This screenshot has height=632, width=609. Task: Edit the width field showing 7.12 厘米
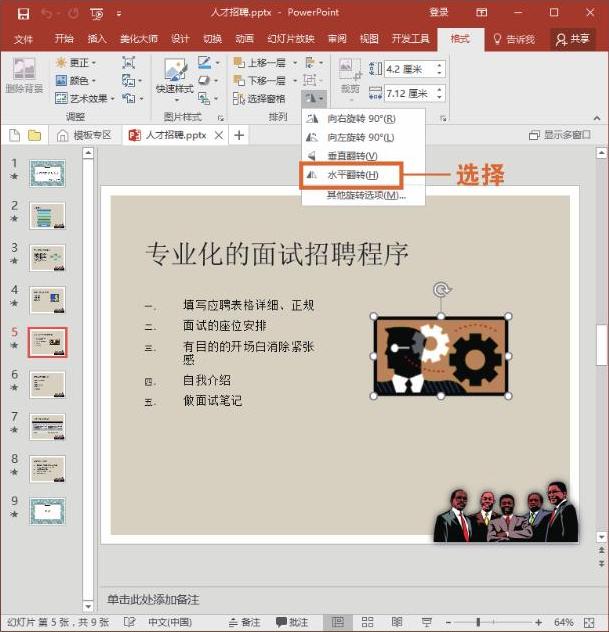[409, 94]
